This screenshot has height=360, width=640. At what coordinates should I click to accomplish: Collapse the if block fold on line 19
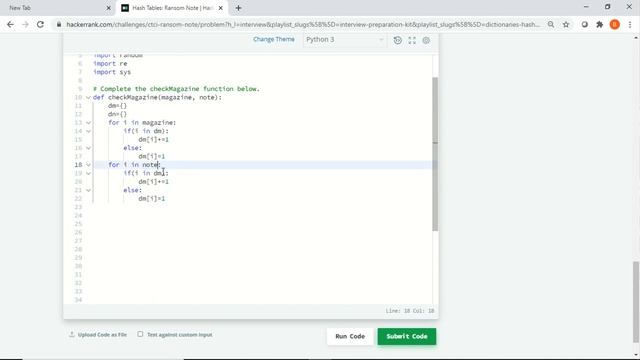[x=88, y=173]
